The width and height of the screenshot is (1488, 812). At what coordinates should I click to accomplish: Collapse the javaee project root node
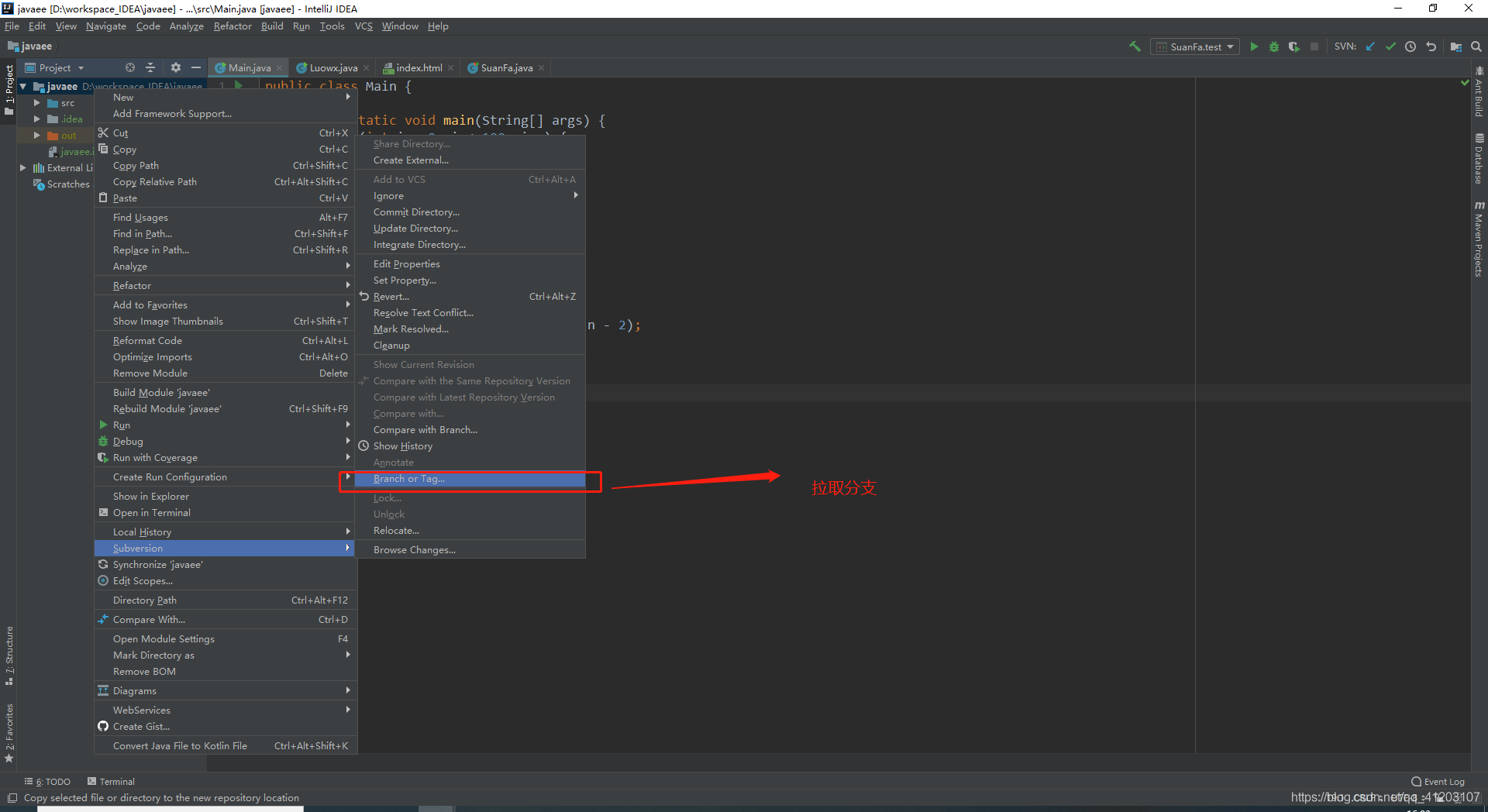pos(23,86)
